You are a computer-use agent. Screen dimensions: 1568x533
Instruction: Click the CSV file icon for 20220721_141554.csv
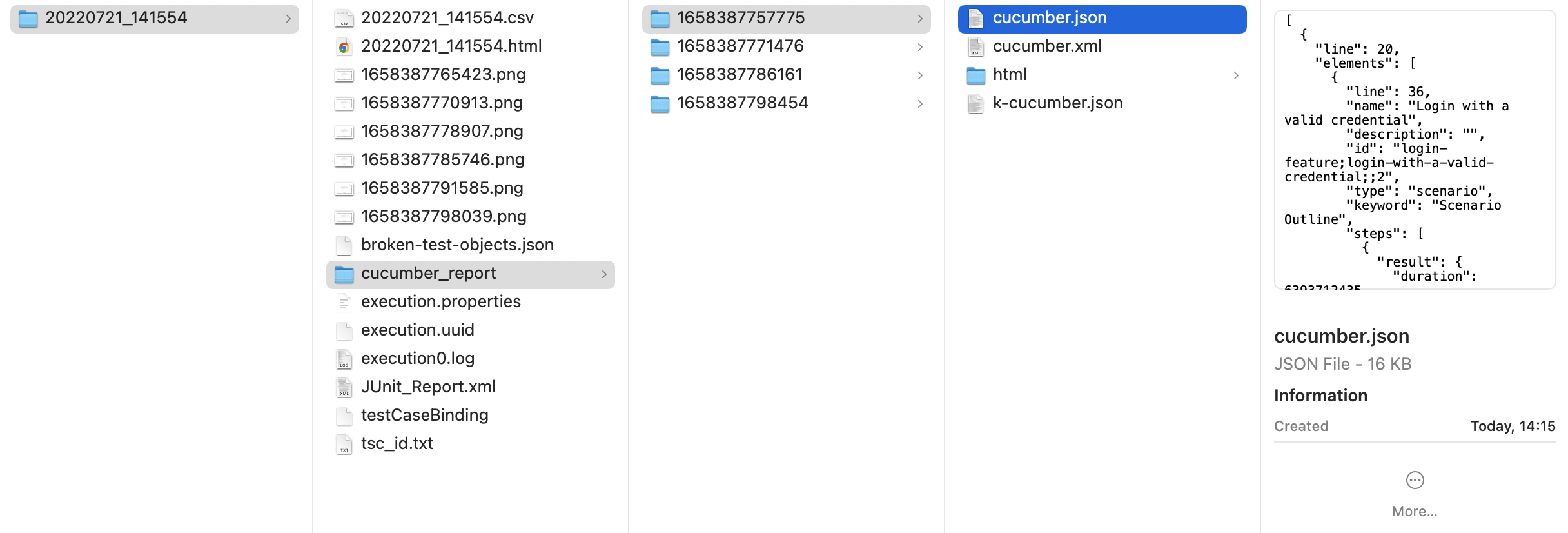(x=344, y=19)
